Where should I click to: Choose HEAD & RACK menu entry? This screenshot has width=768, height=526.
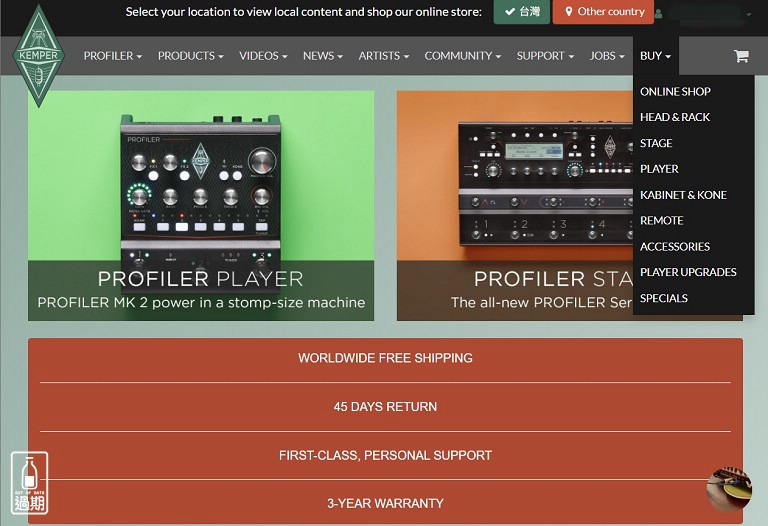pos(674,117)
